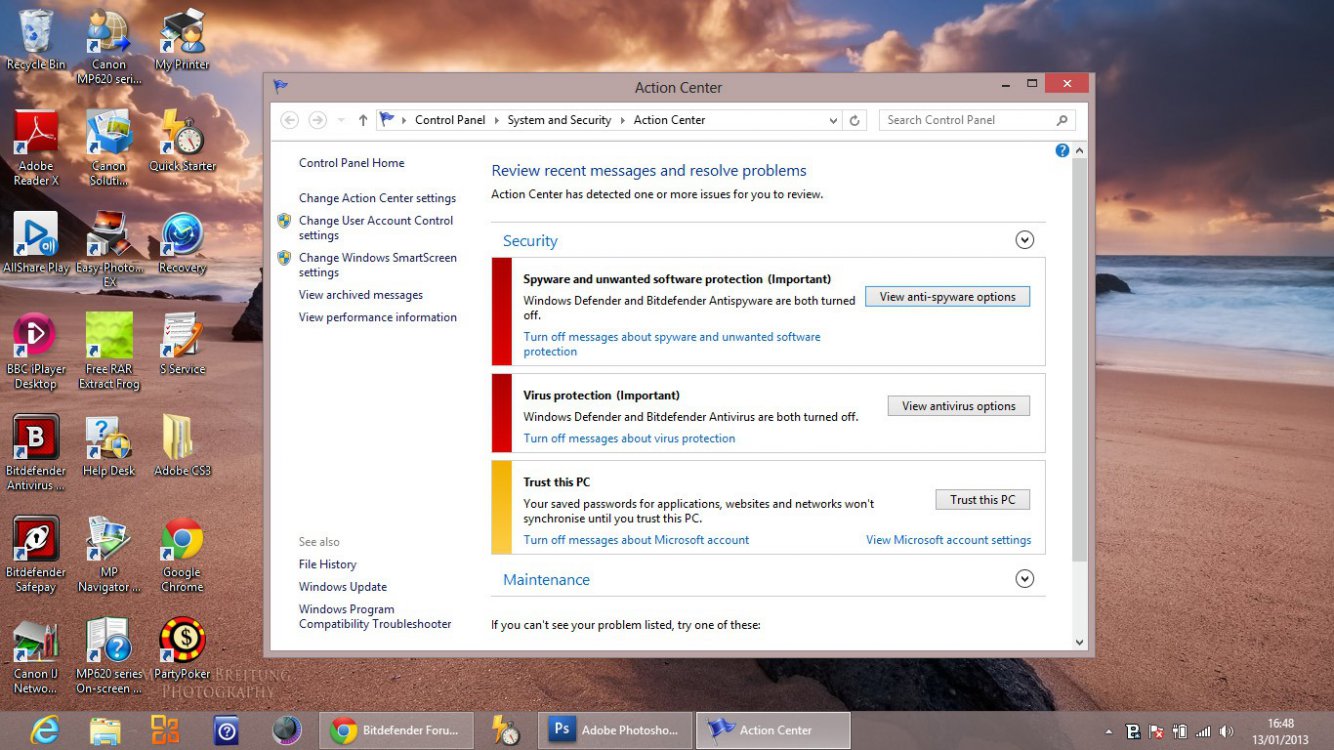This screenshot has height=750, width=1334.
Task: Open Help Desk desktop shortcut
Action: [109, 446]
